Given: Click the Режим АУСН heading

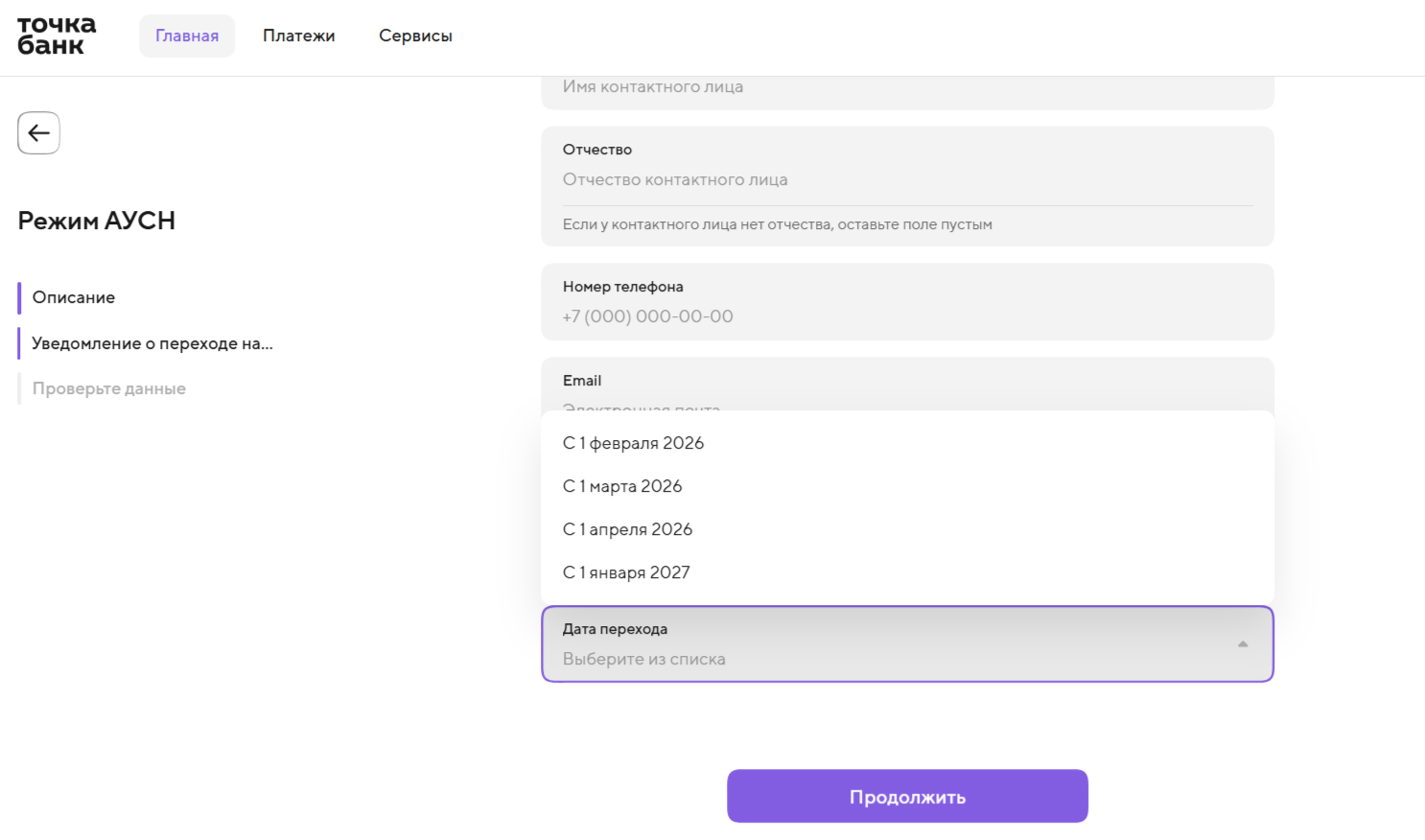Looking at the screenshot, I should [97, 221].
